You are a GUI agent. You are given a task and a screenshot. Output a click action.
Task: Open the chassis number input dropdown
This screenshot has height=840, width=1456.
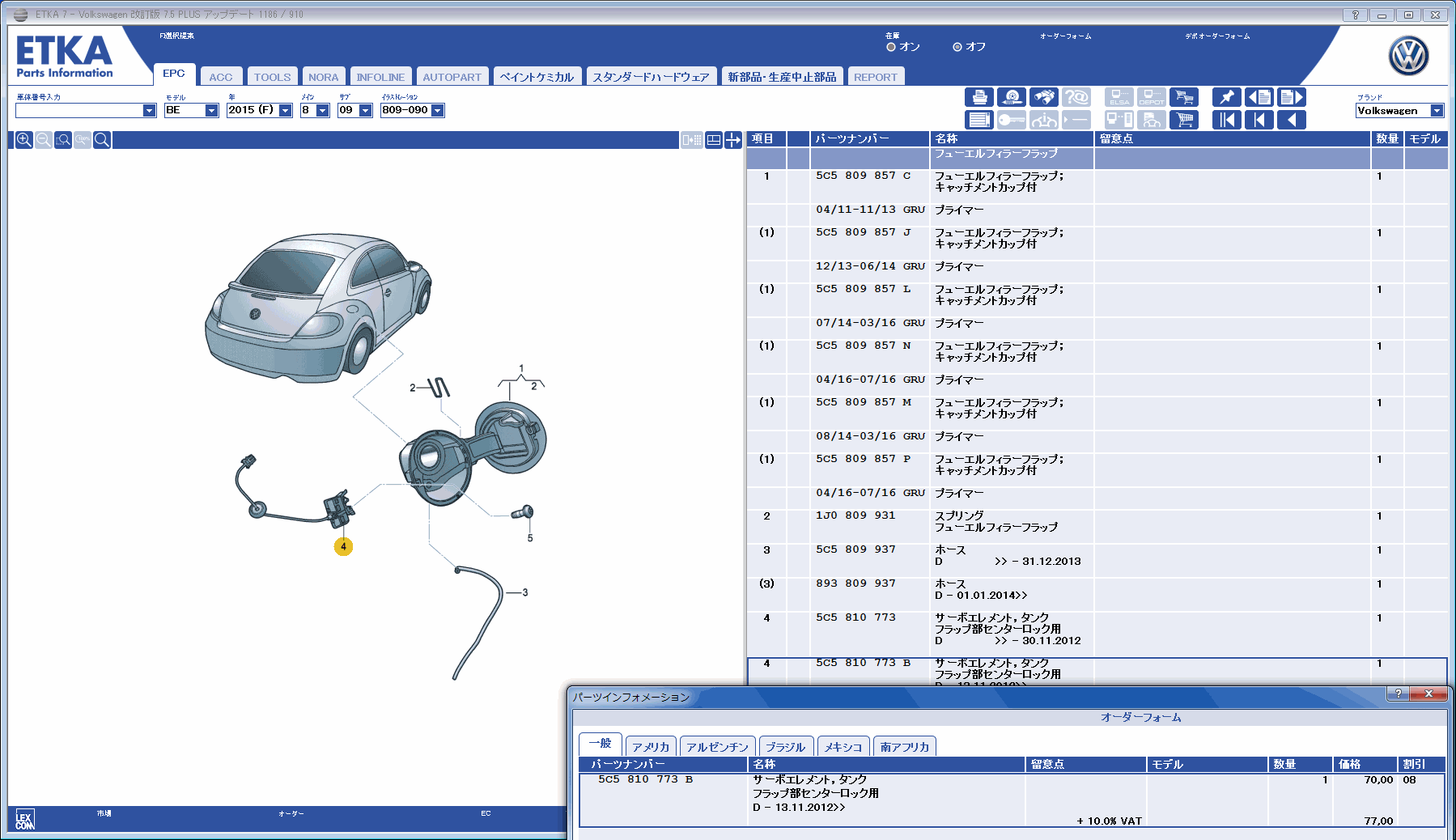tap(149, 111)
